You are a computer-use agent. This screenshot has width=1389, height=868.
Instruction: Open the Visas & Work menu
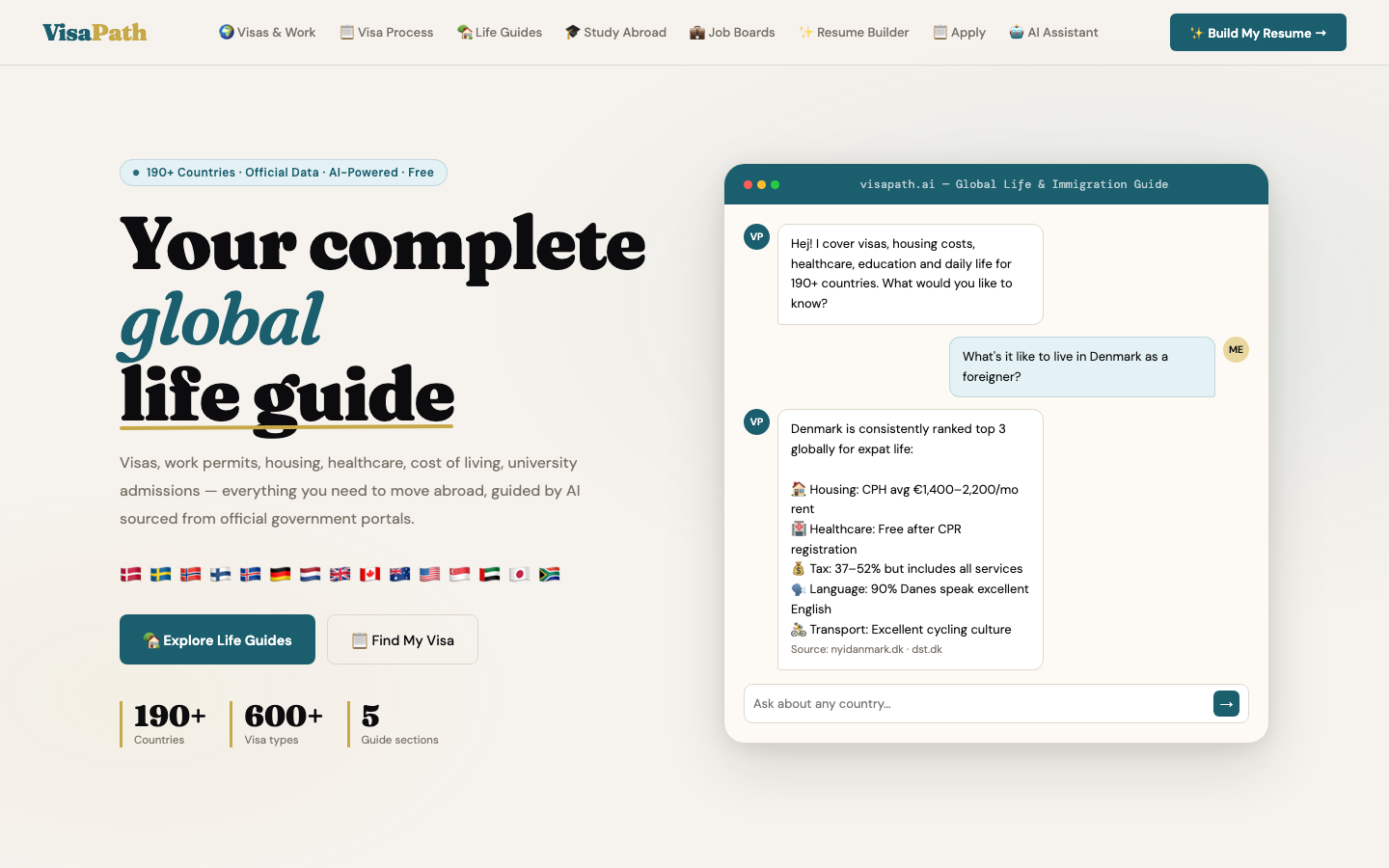267,32
